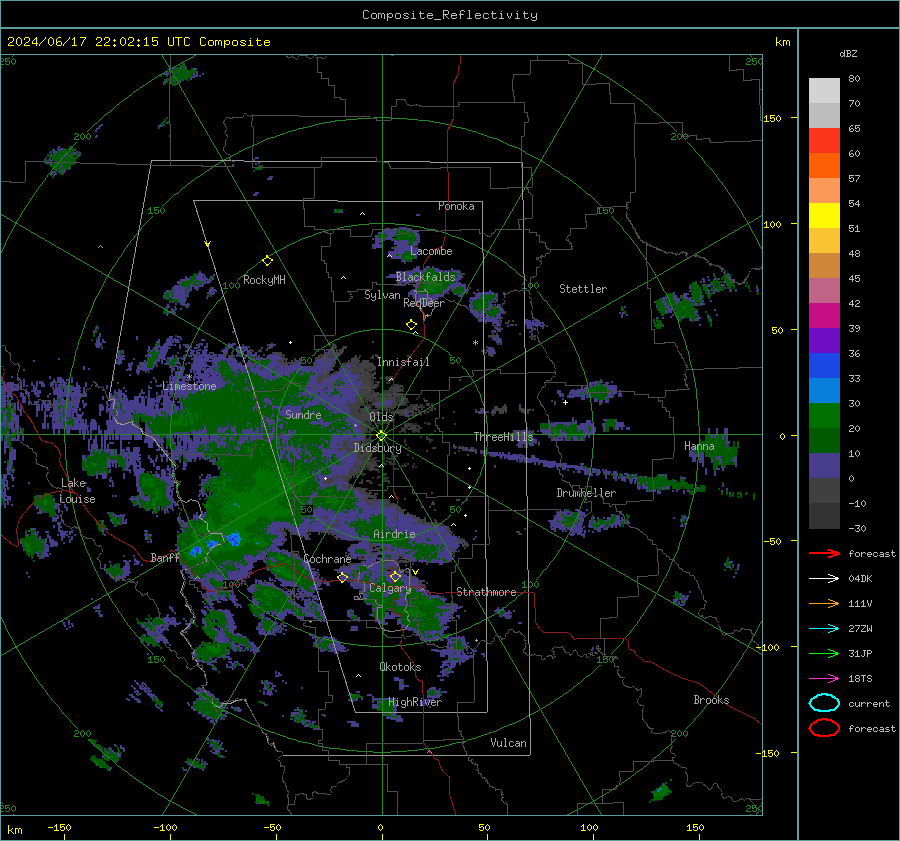Click the 2024/06/17 22:02:15 UTC timestamp
This screenshot has height=841, width=900.
[139, 42]
